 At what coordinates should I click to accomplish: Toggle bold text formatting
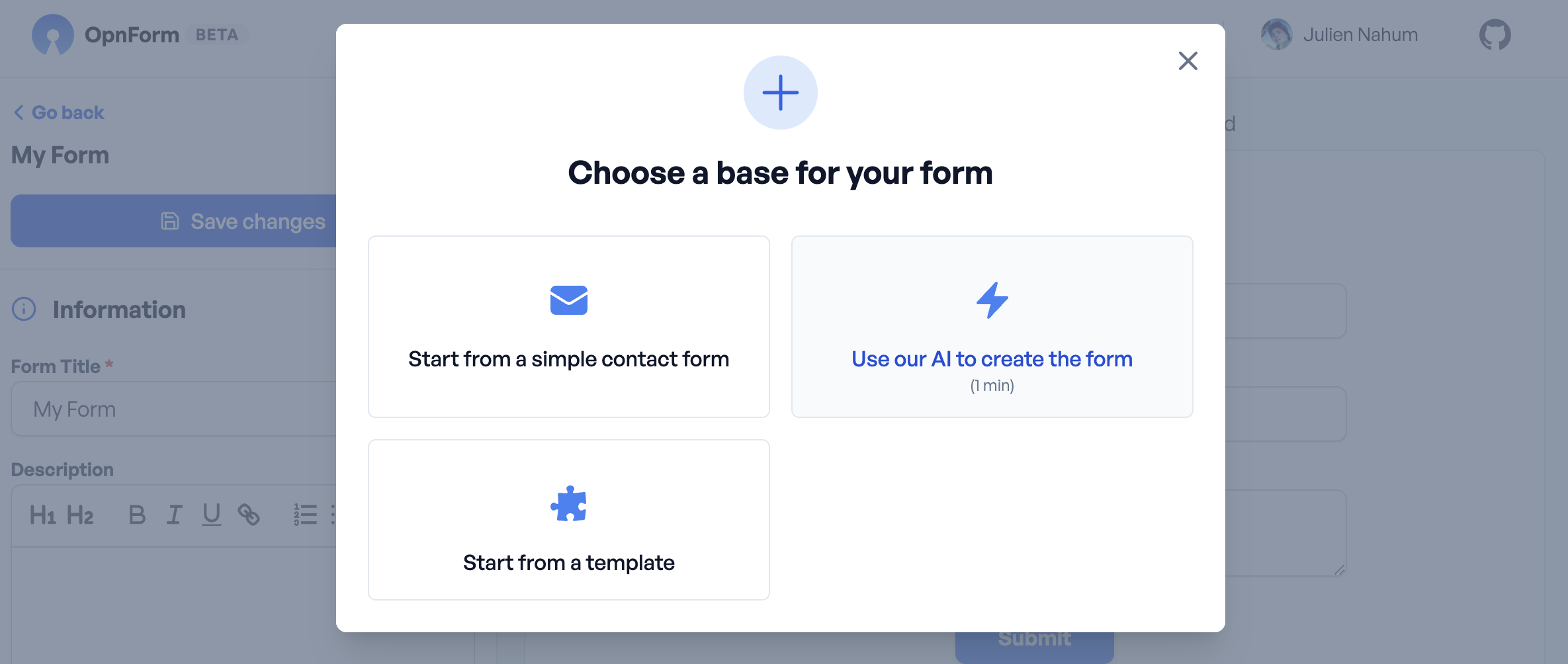137,515
